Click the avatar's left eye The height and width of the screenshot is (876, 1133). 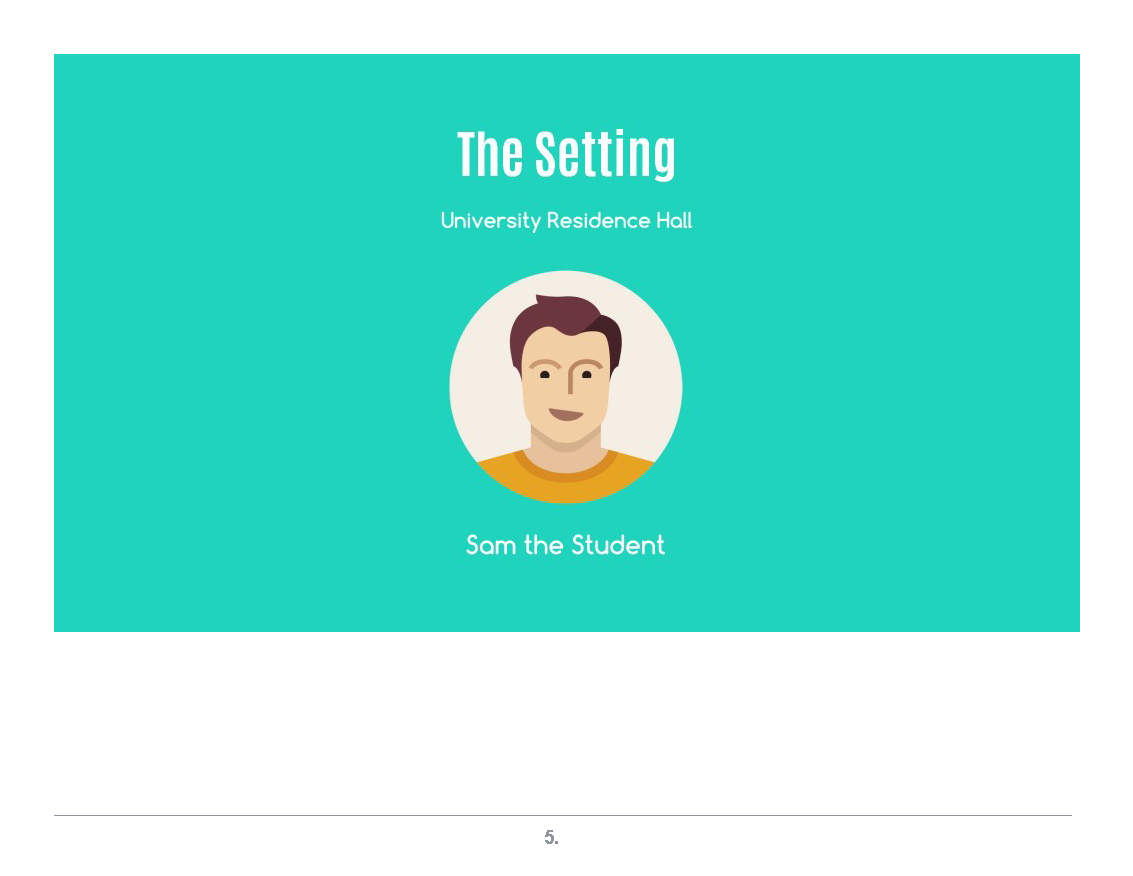545,374
